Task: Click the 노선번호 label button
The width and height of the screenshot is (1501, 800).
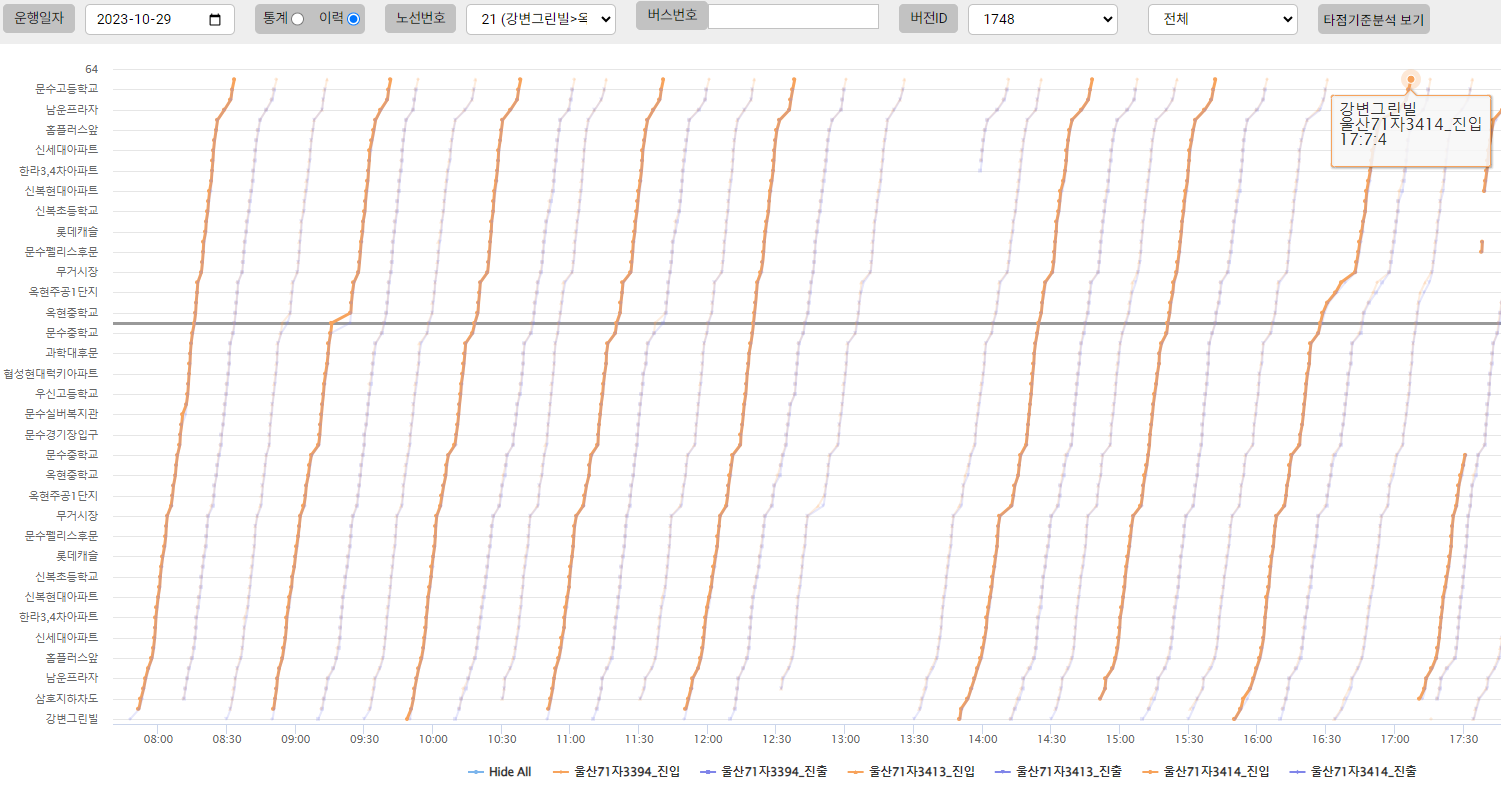Action: (420, 19)
